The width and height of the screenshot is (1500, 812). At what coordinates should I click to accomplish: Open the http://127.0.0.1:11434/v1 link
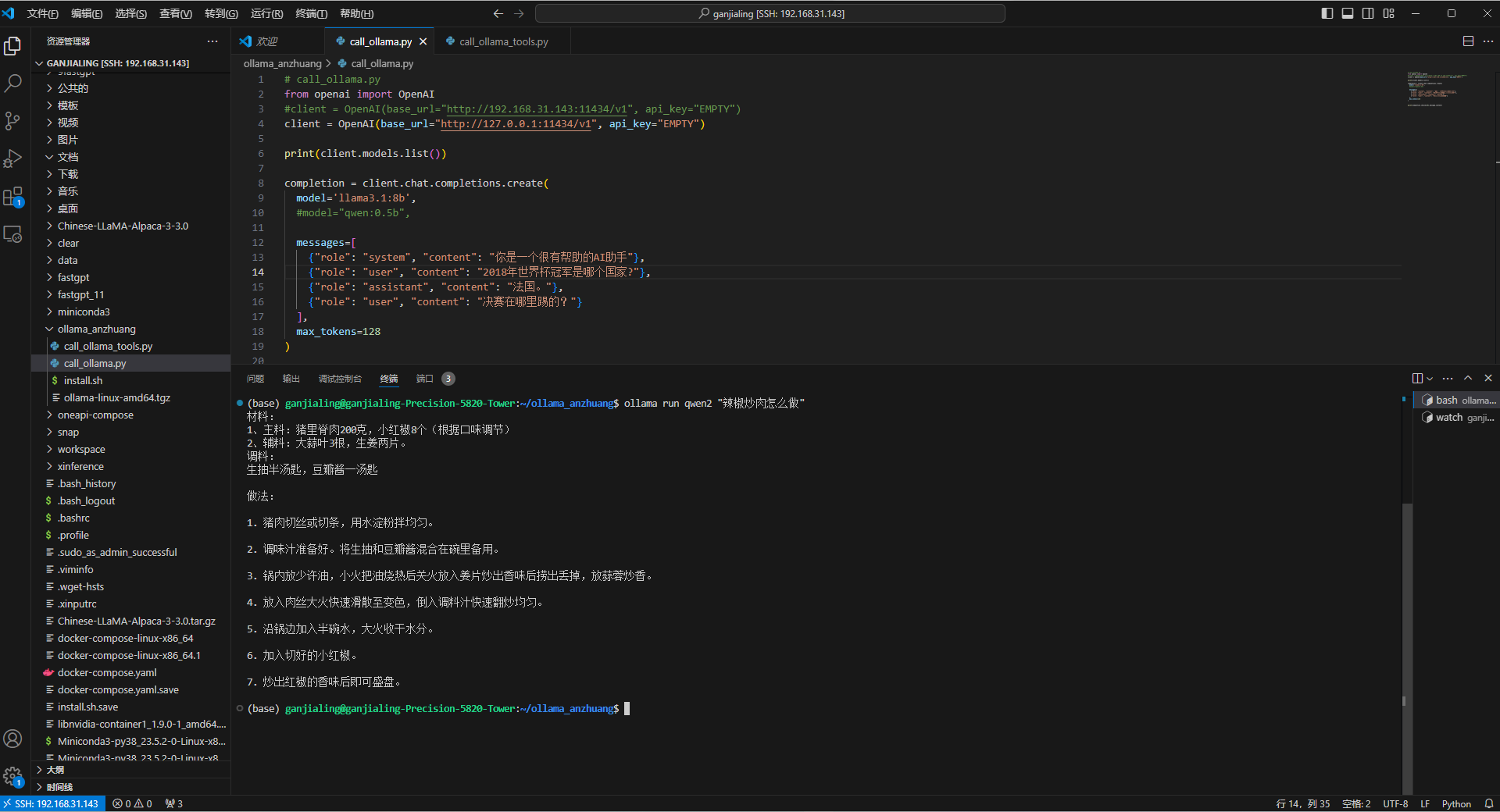pos(516,124)
